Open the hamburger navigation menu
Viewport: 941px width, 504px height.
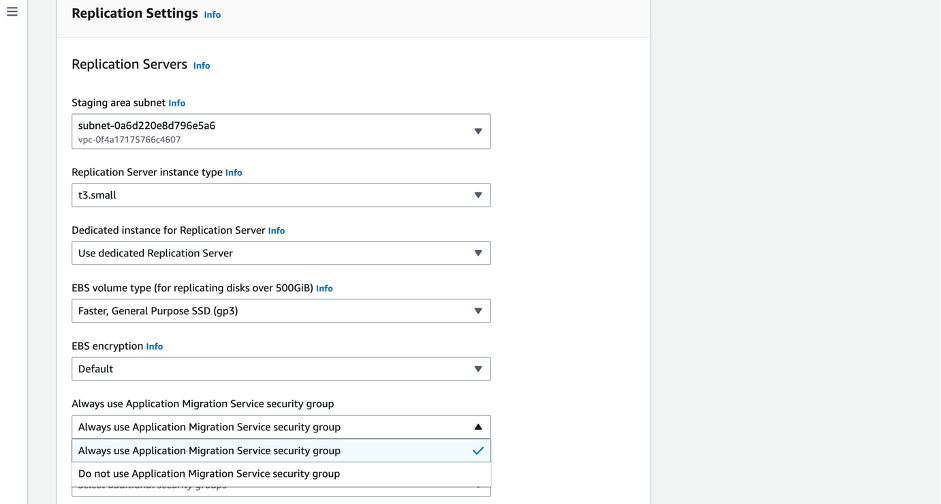(12, 13)
